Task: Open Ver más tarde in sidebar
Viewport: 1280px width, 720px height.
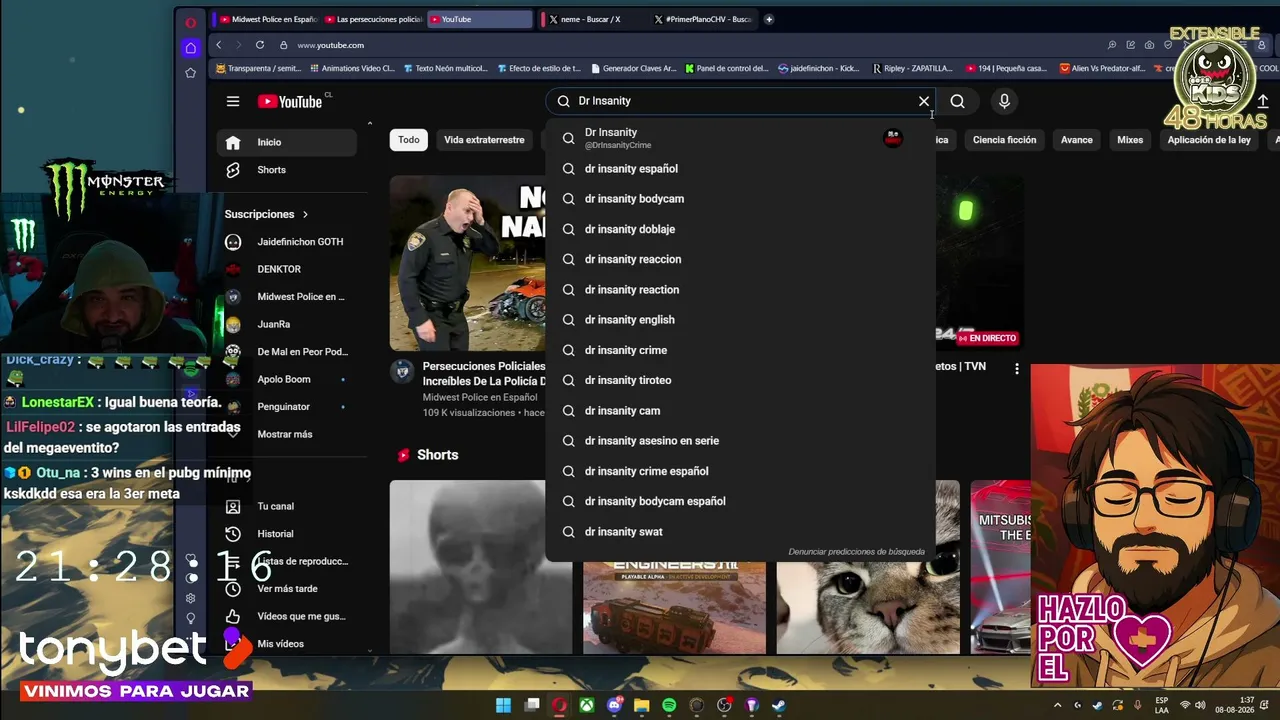Action: click(287, 589)
